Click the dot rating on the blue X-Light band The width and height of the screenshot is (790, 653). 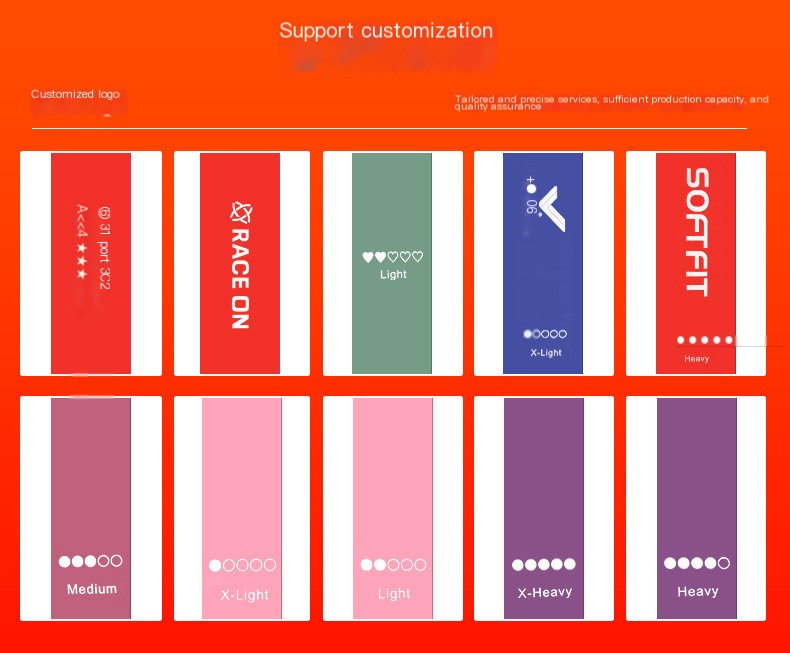tap(545, 334)
